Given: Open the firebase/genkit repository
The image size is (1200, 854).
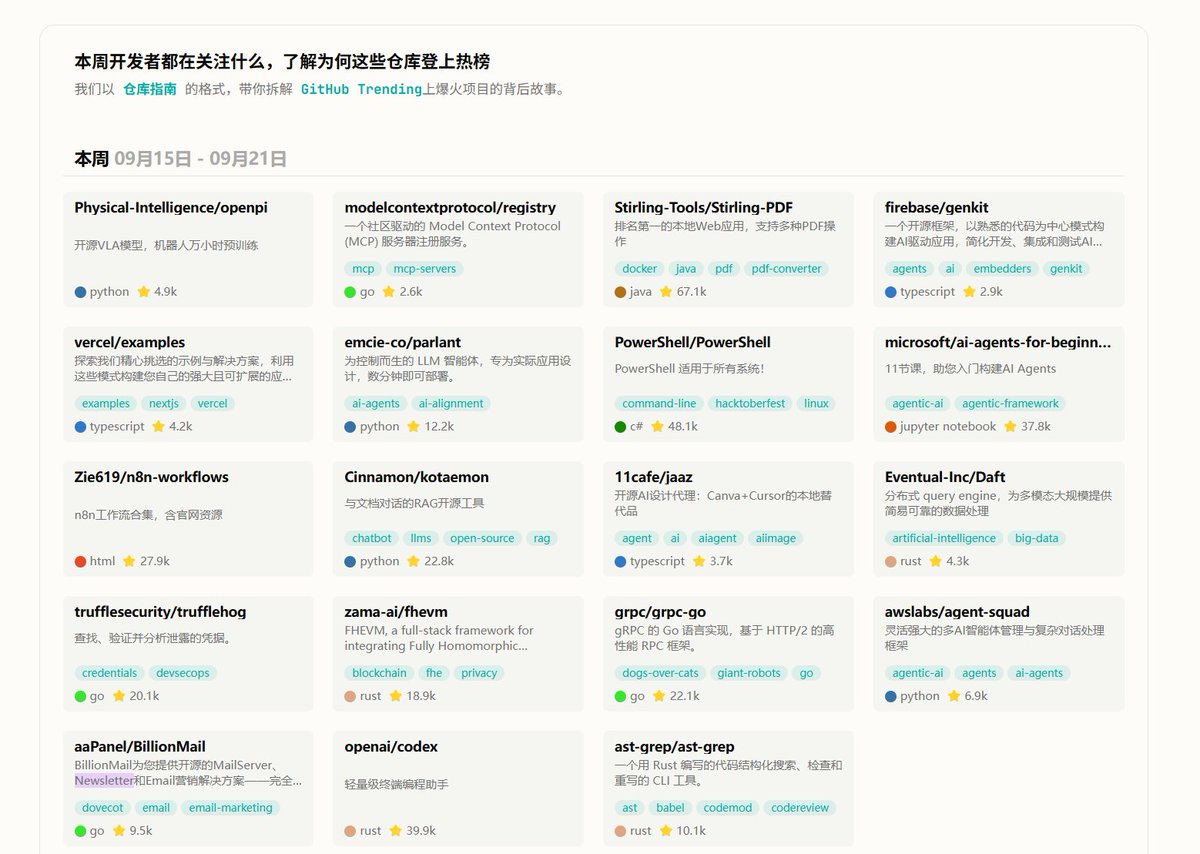Looking at the screenshot, I should (937, 208).
